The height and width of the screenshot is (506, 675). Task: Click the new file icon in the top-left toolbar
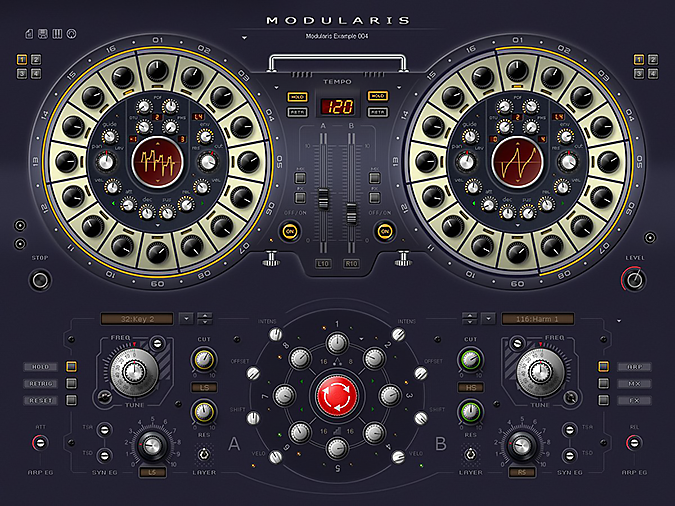(29, 34)
